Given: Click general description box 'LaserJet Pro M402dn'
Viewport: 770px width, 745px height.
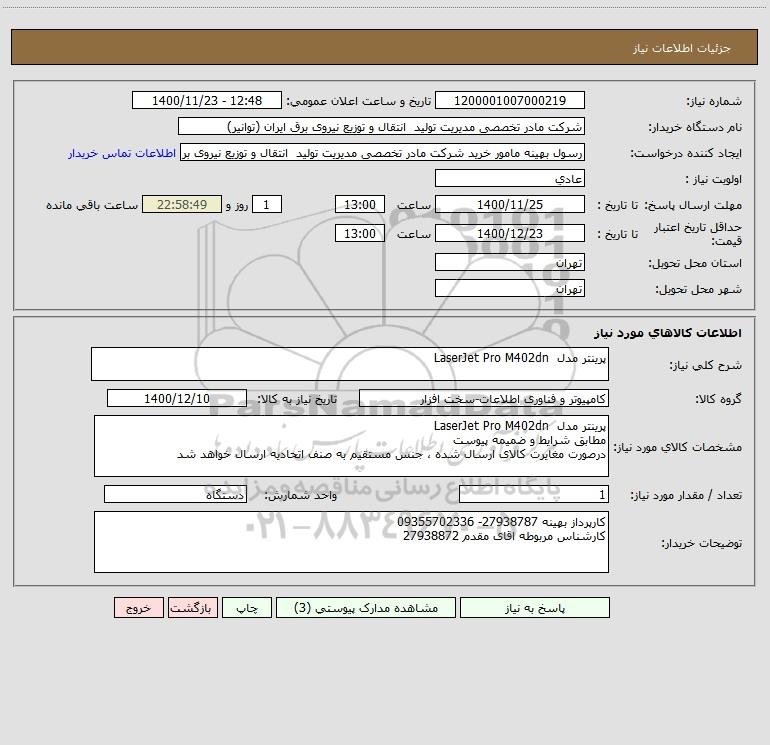Looking at the screenshot, I should 350,364.
